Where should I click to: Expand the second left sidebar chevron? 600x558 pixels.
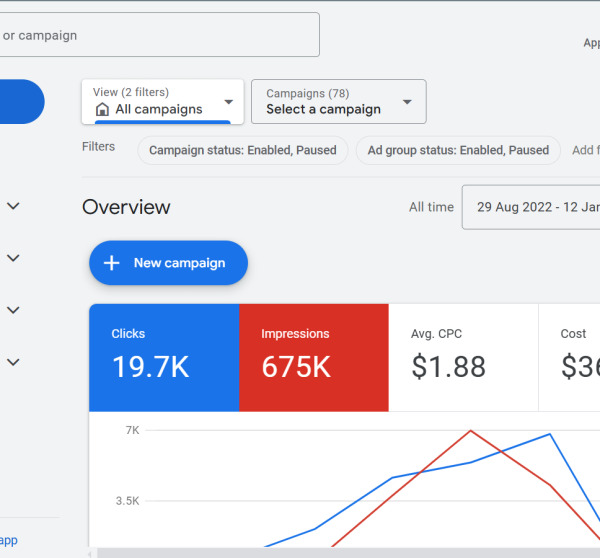14,258
